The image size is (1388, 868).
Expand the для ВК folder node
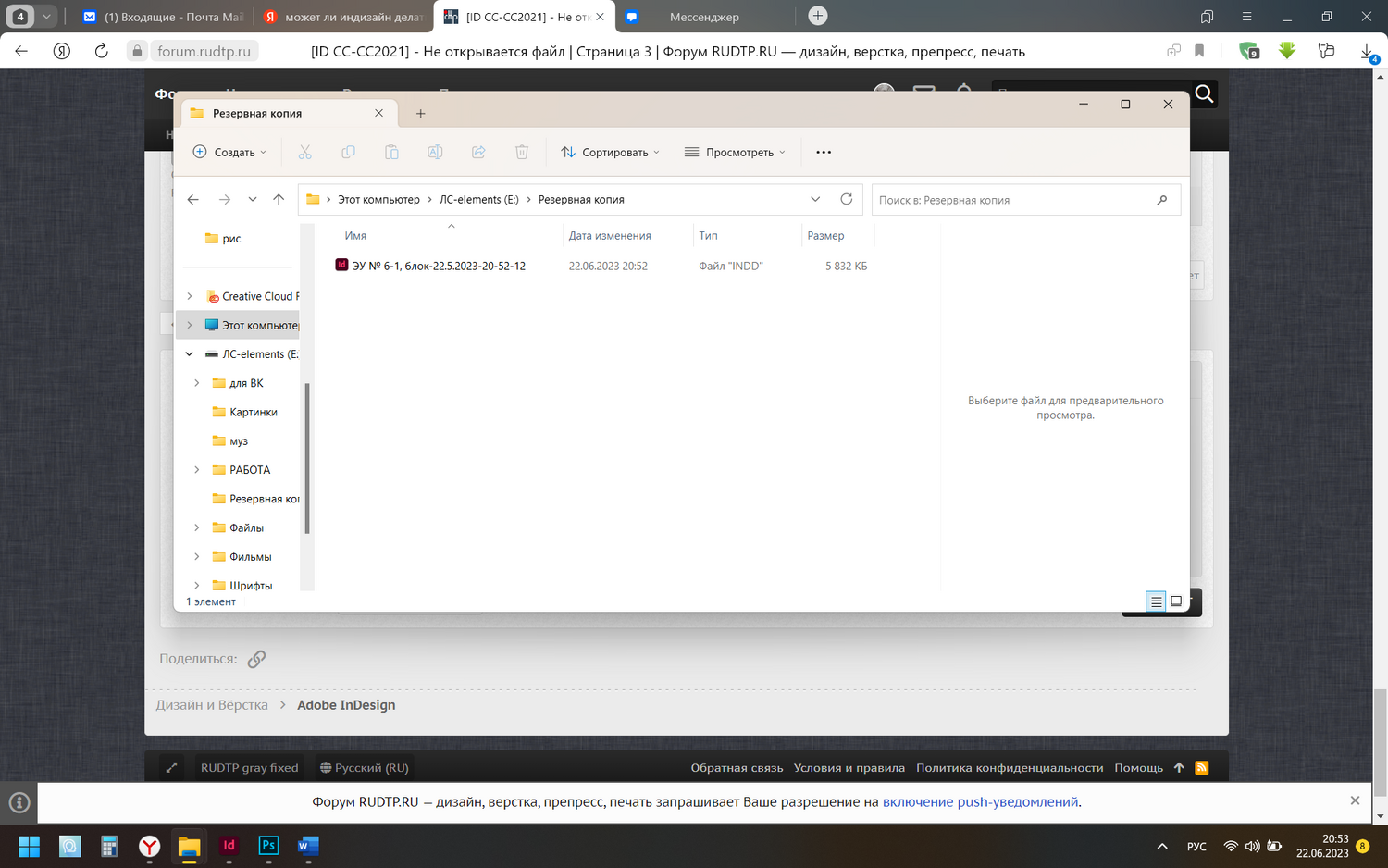pyautogui.click(x=196, y=383)
